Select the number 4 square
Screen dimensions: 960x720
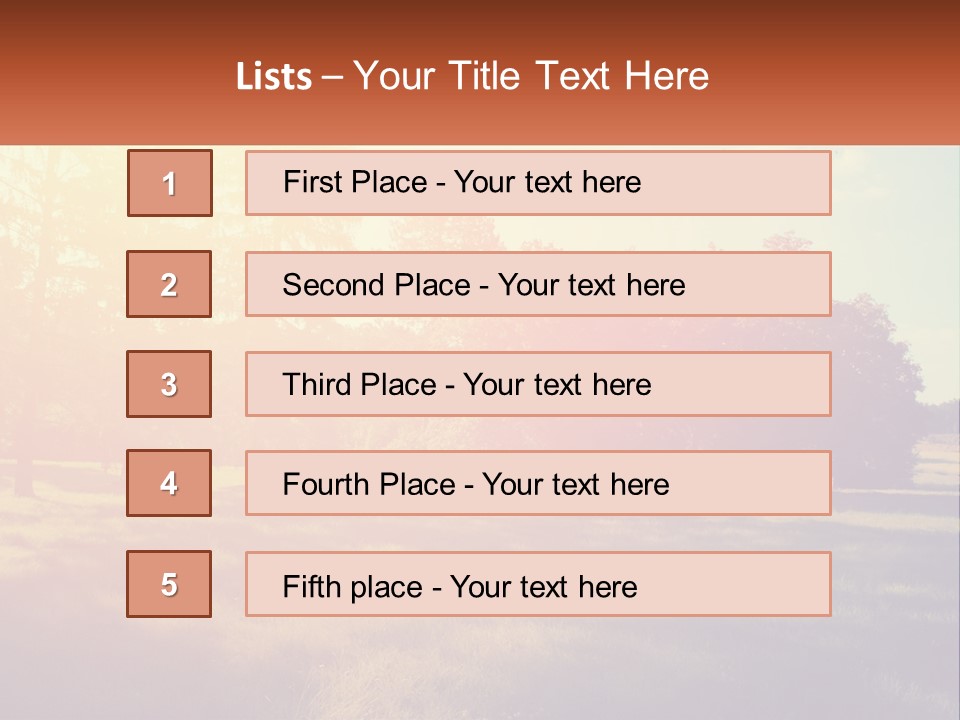pos(169,483)
